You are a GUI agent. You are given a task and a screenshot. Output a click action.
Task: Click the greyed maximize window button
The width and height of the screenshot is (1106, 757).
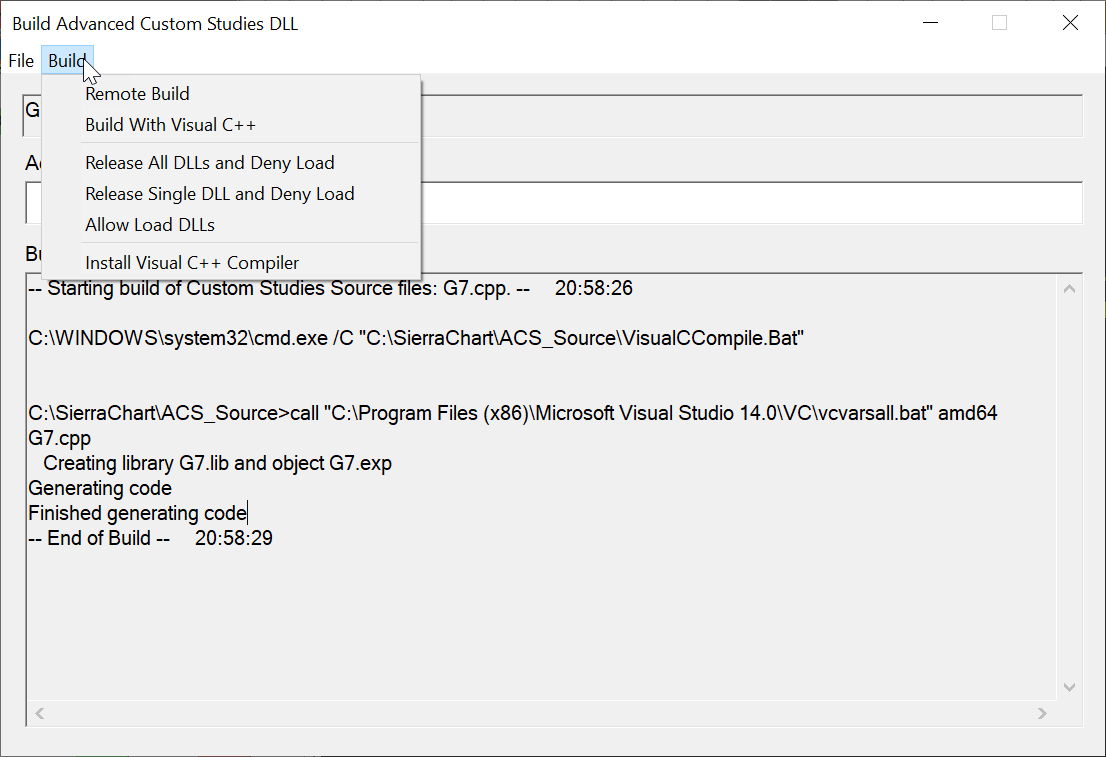tap(999, 23)
